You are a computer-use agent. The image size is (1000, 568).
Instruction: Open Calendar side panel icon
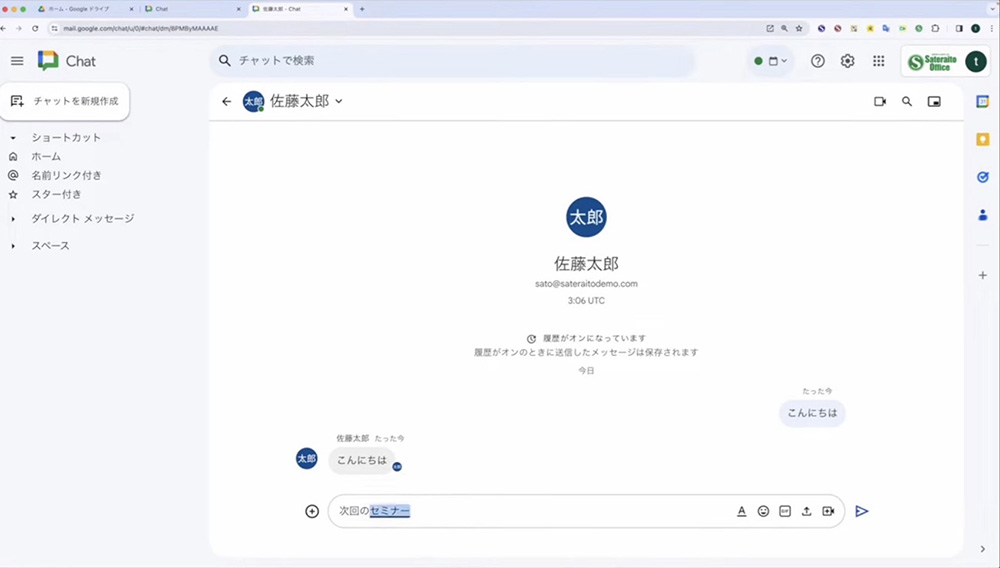click(983, 101)
